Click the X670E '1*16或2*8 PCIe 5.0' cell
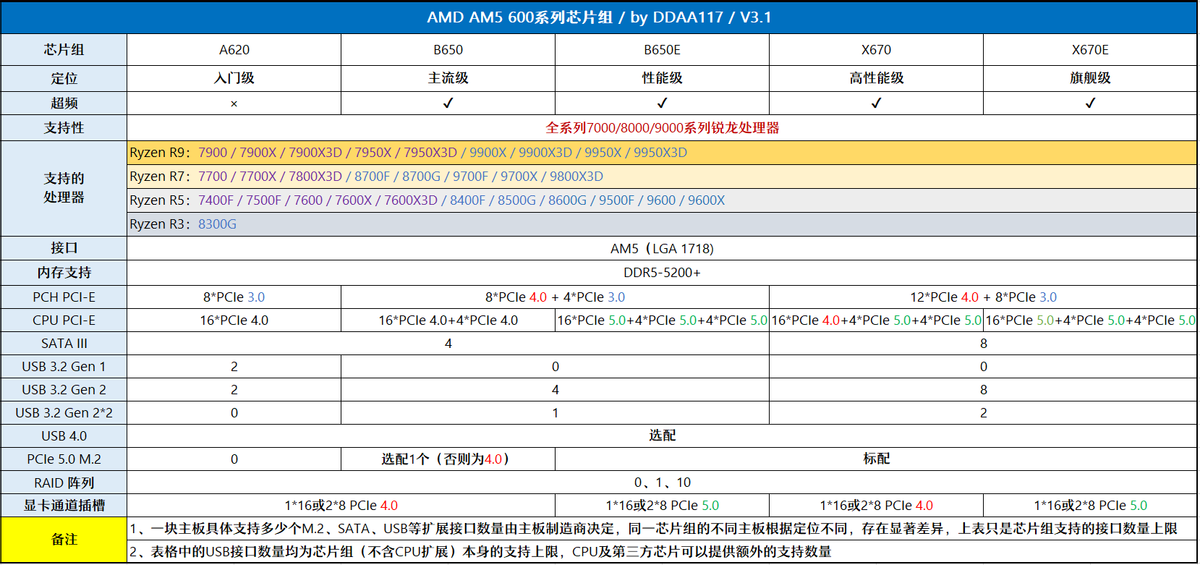Viewport: 1200px width, 565px height. (1090, 505)
